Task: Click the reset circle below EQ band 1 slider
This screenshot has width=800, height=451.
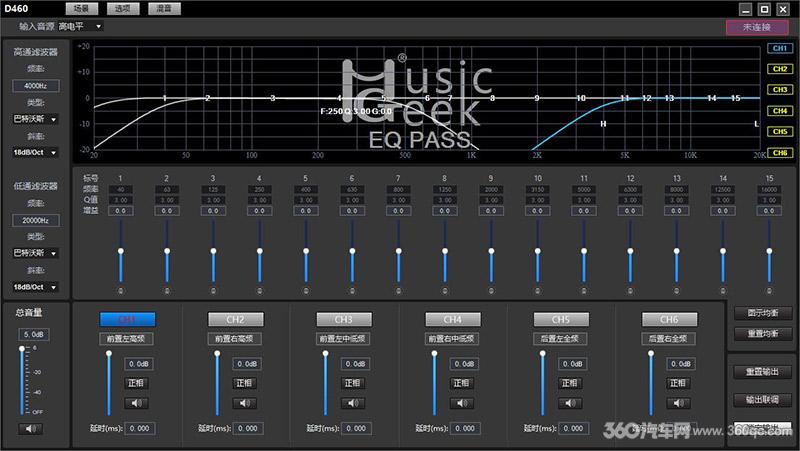Action: (x=121, y=291)
